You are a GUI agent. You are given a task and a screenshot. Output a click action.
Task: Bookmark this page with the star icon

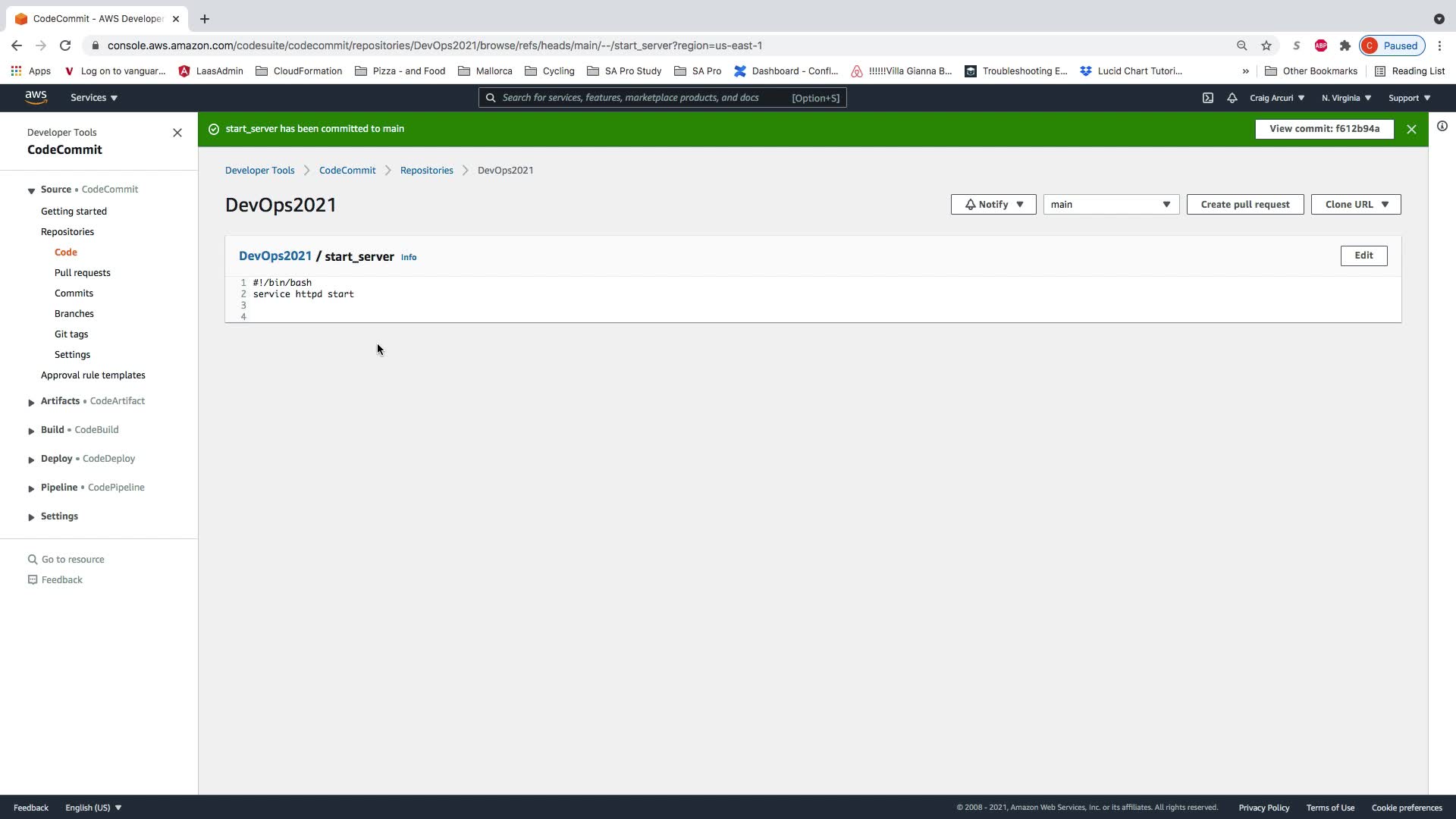(1266, 45)
